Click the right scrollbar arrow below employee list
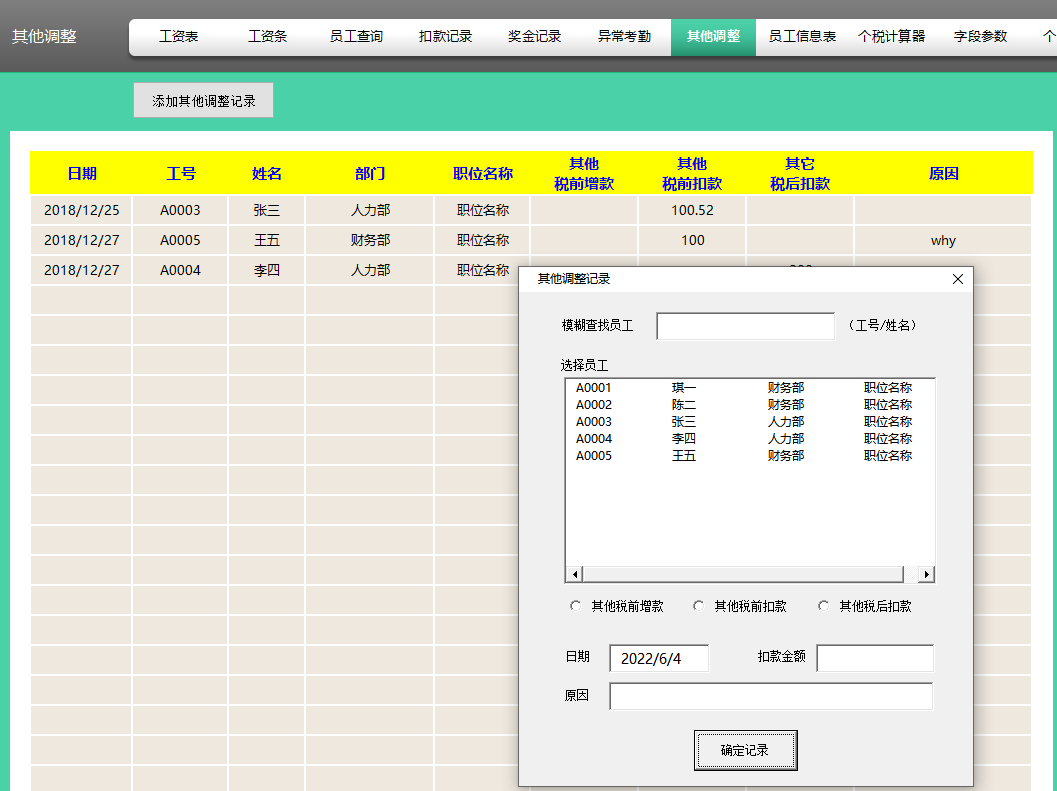The image size is (1057, 791). point(925,573)
